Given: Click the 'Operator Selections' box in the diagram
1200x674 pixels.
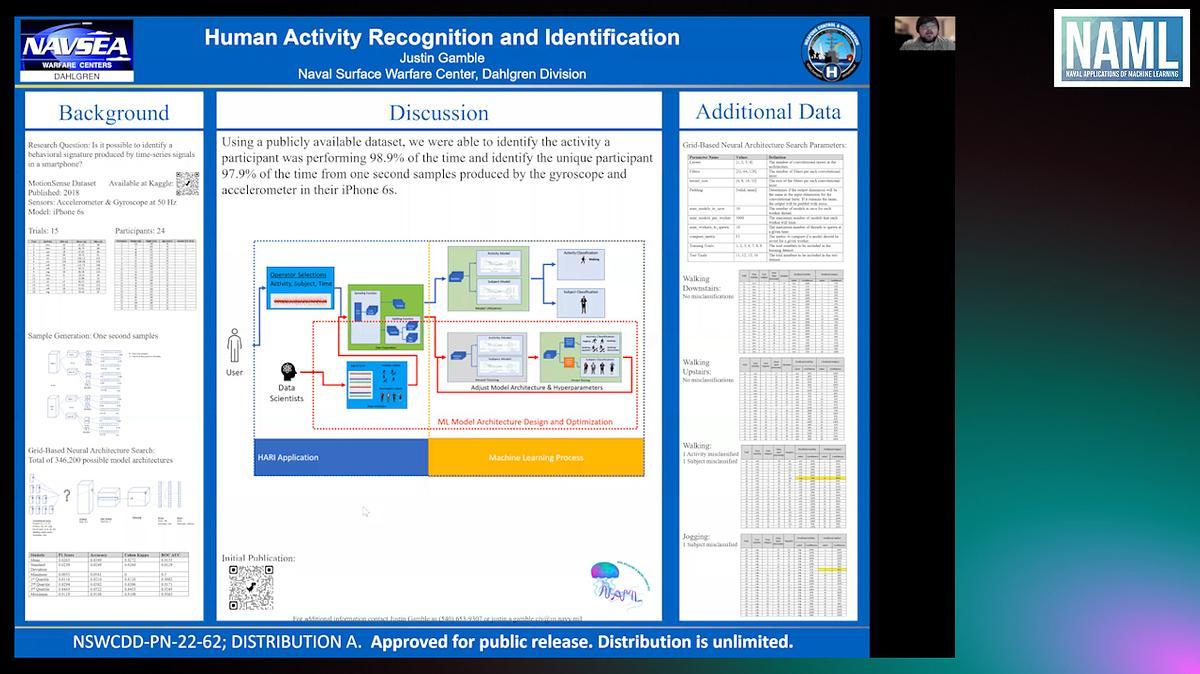Looking at the screenshot, I should point(301,288).
